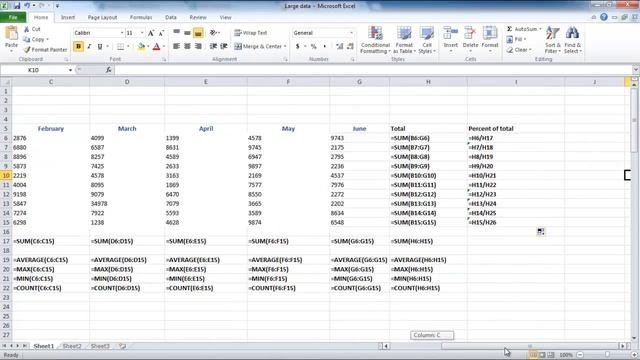Switch to Page Layout view in status bar
The height and width of the screenshot is (360, 640).
coord(542,355)
